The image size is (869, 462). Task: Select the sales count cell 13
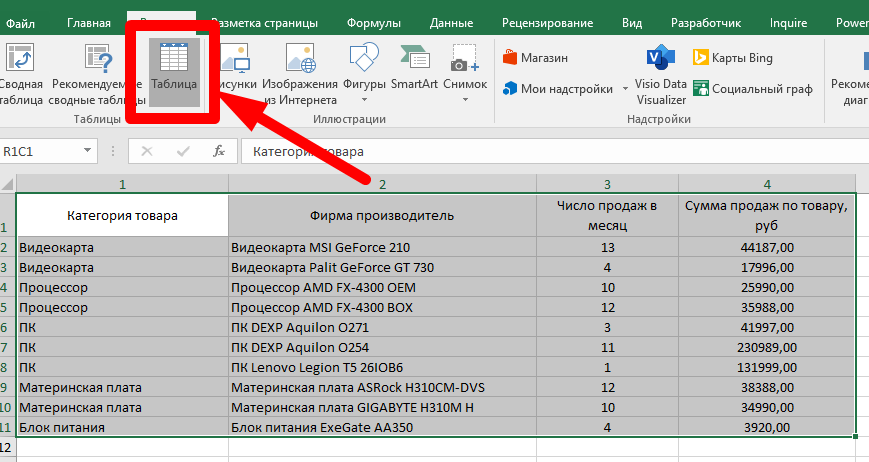pyautogui.click(x=607, y=248)
